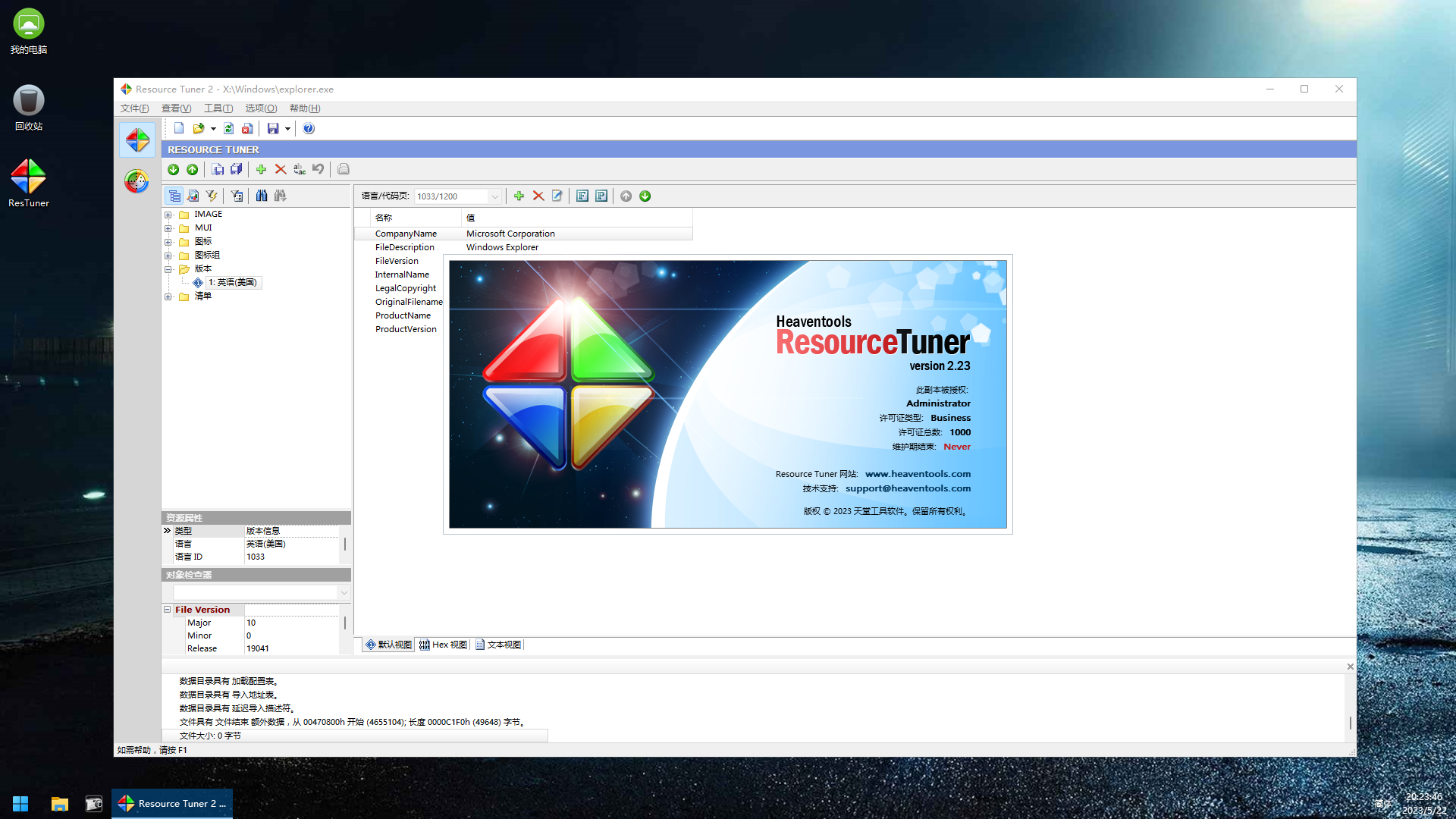Toggle the tree view mode icon
Viewport: 1456px width, 819px height.
[x=174, y=196]
